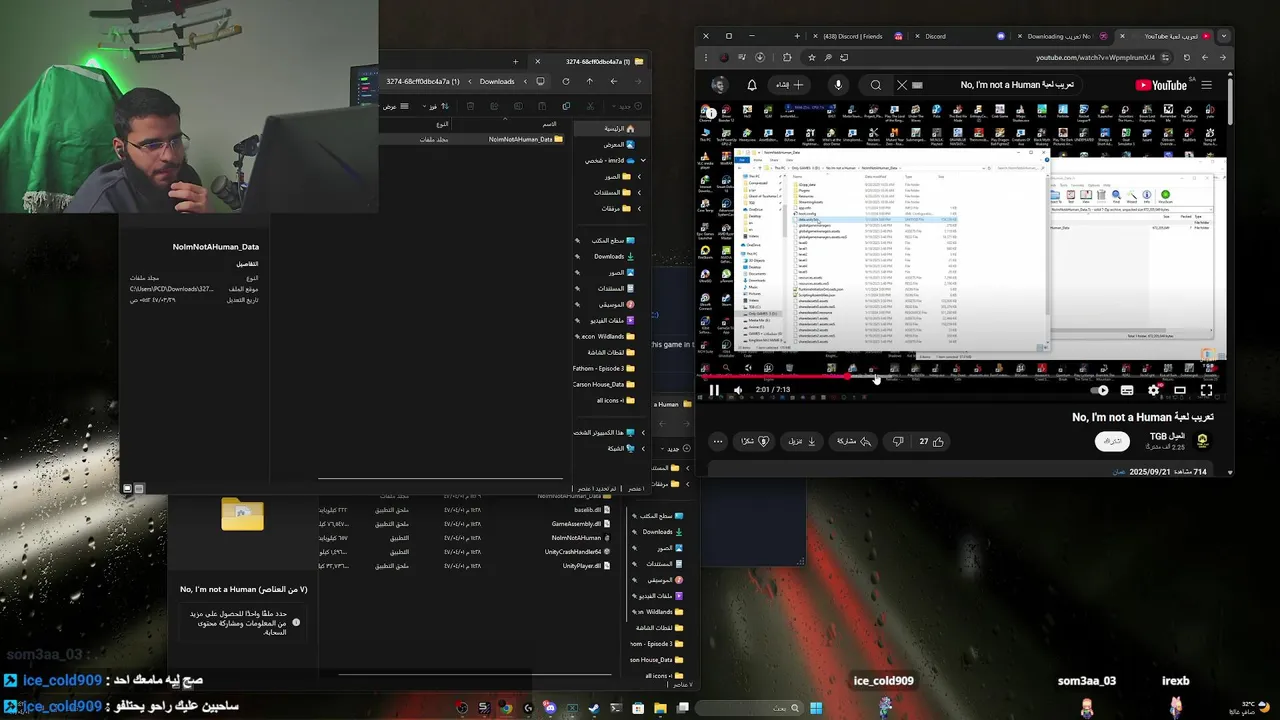Open YouTube player settings gear
The width and height of the screenshot is (1280, 720).
tap(1153, 390)
